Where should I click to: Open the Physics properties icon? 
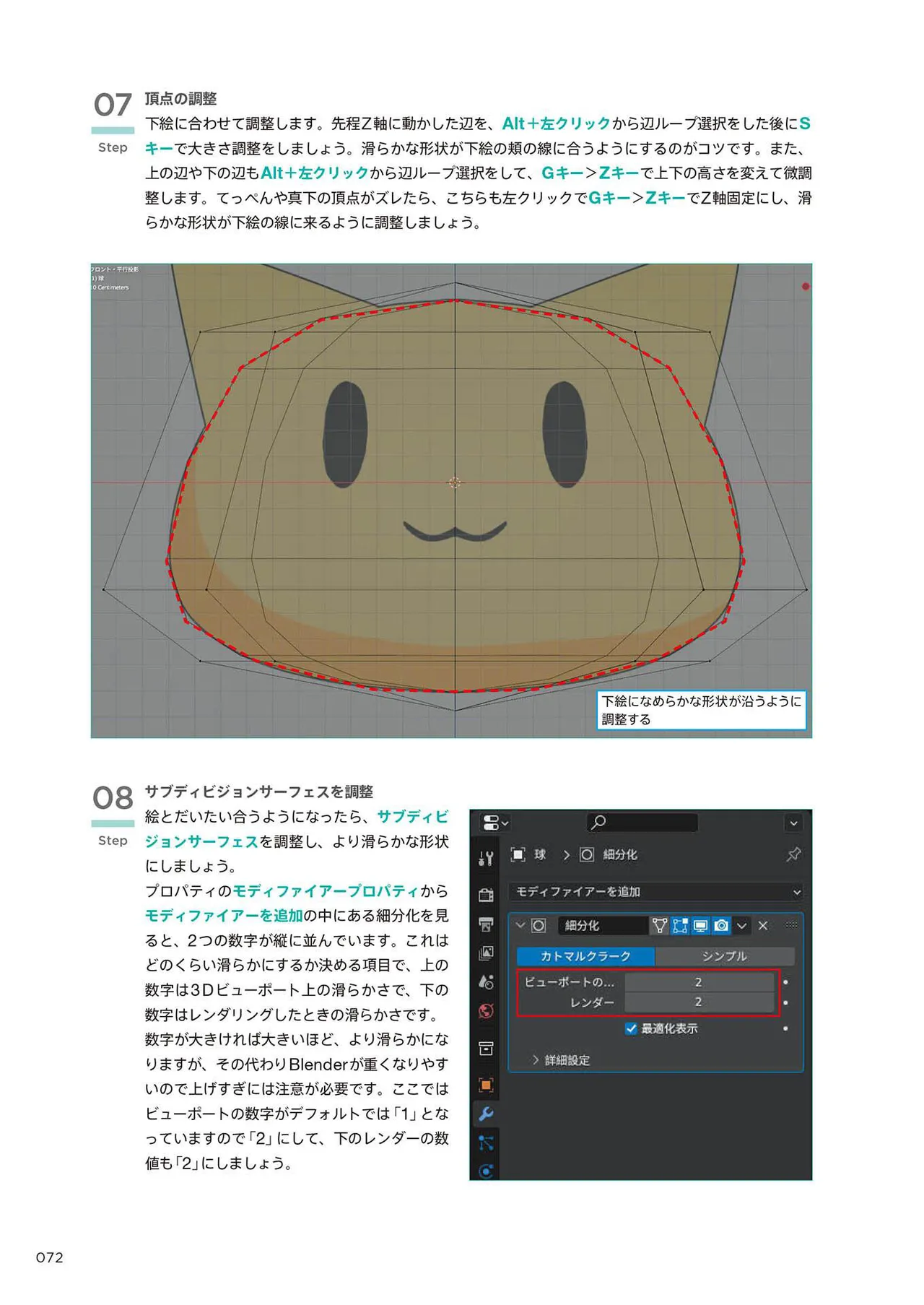point(486,1171)
